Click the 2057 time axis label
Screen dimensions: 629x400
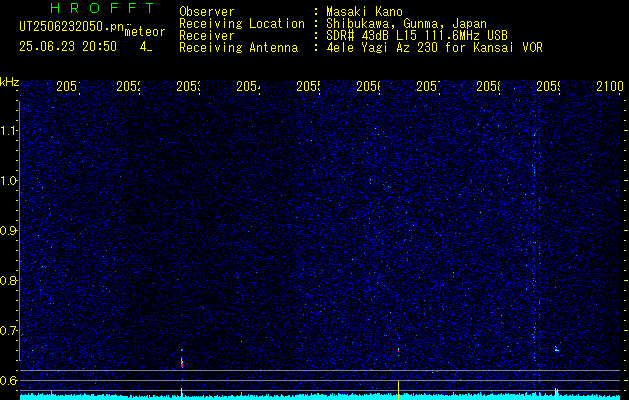tap(428, 86)
